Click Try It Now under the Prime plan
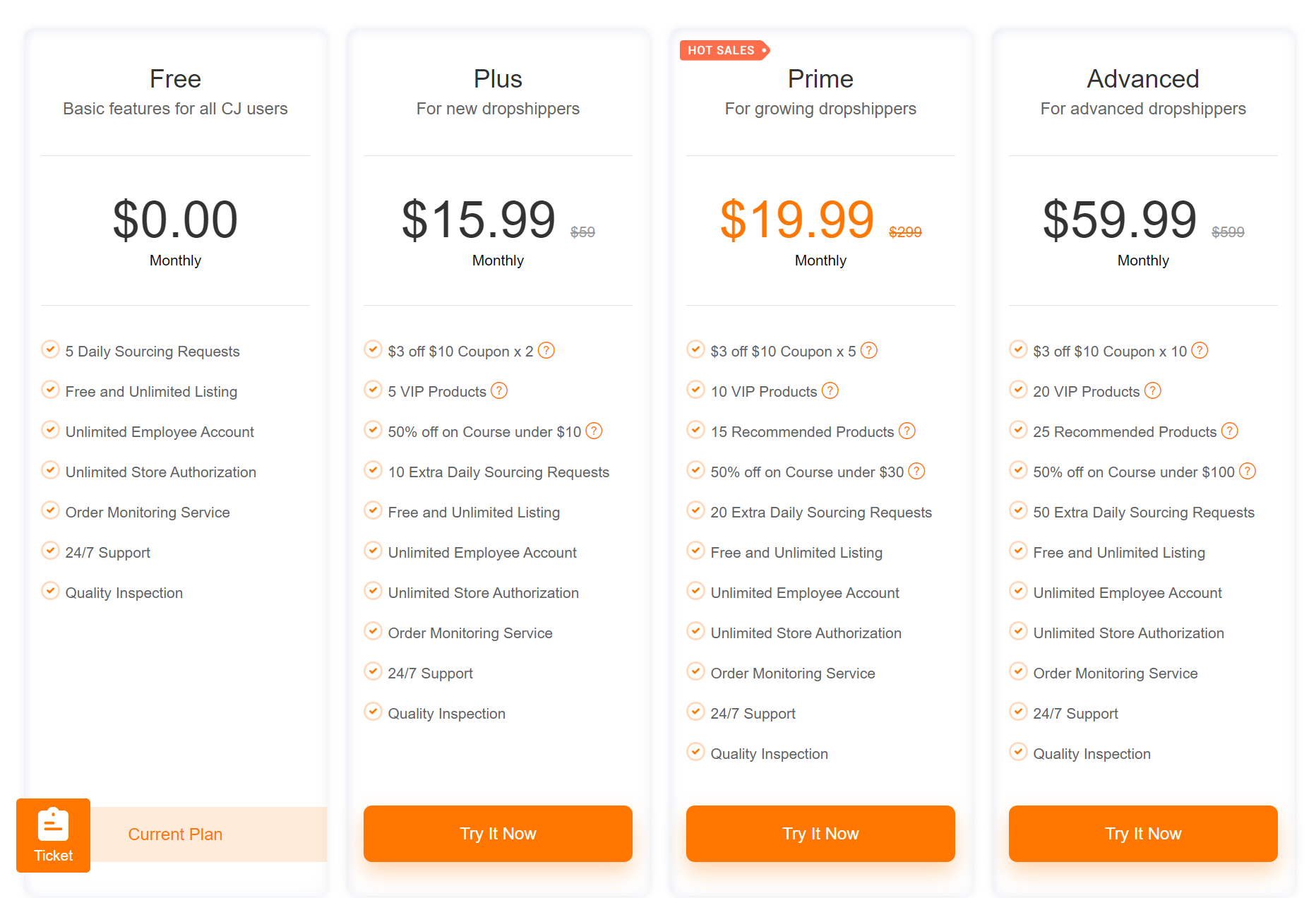This screenshot has width=1316, height=898. click(x=820, y=834)
